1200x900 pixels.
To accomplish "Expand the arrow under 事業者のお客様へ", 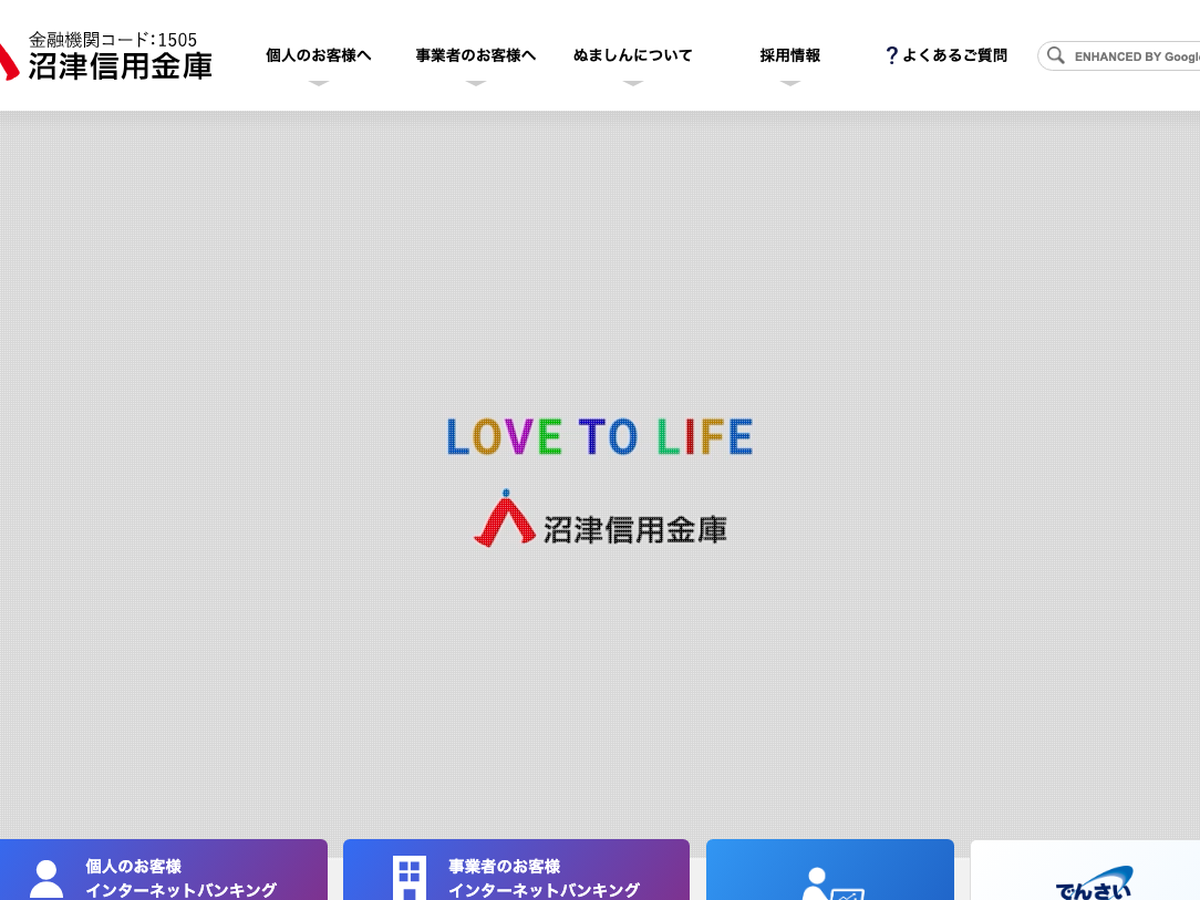I will coord(476,83).
